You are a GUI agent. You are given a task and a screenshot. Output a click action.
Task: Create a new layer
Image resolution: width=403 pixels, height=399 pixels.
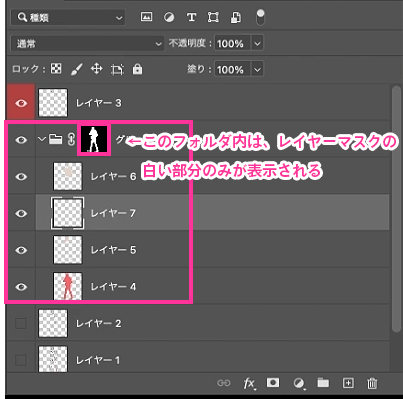pyautogui.click(x=348, y=383)
